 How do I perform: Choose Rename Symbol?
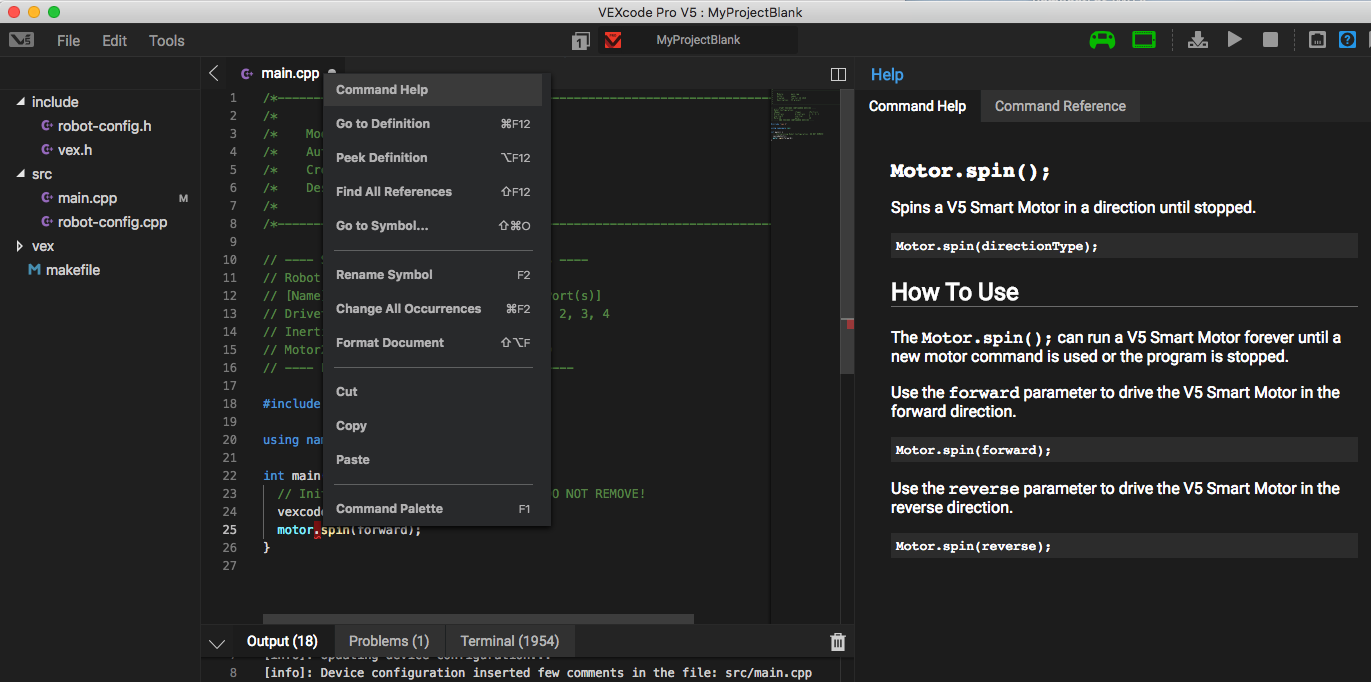(433, 275)
